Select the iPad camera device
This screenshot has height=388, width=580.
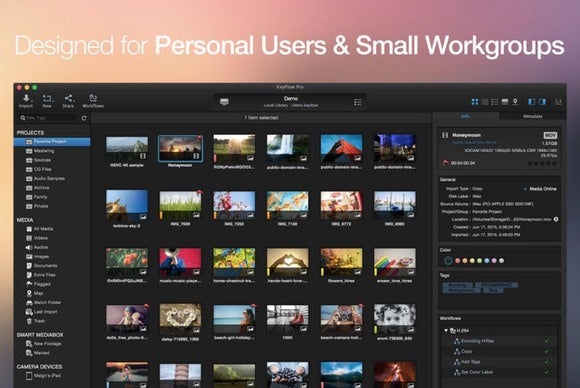coord(48,376)
